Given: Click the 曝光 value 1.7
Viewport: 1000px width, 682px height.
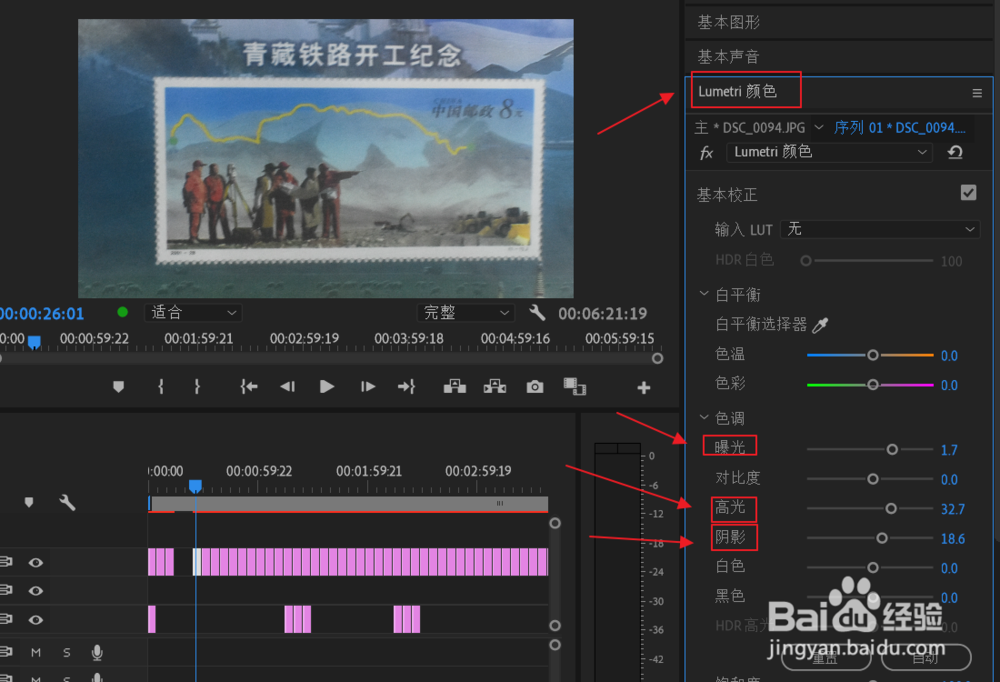Looking at the screenshot, I should point(949,450).
